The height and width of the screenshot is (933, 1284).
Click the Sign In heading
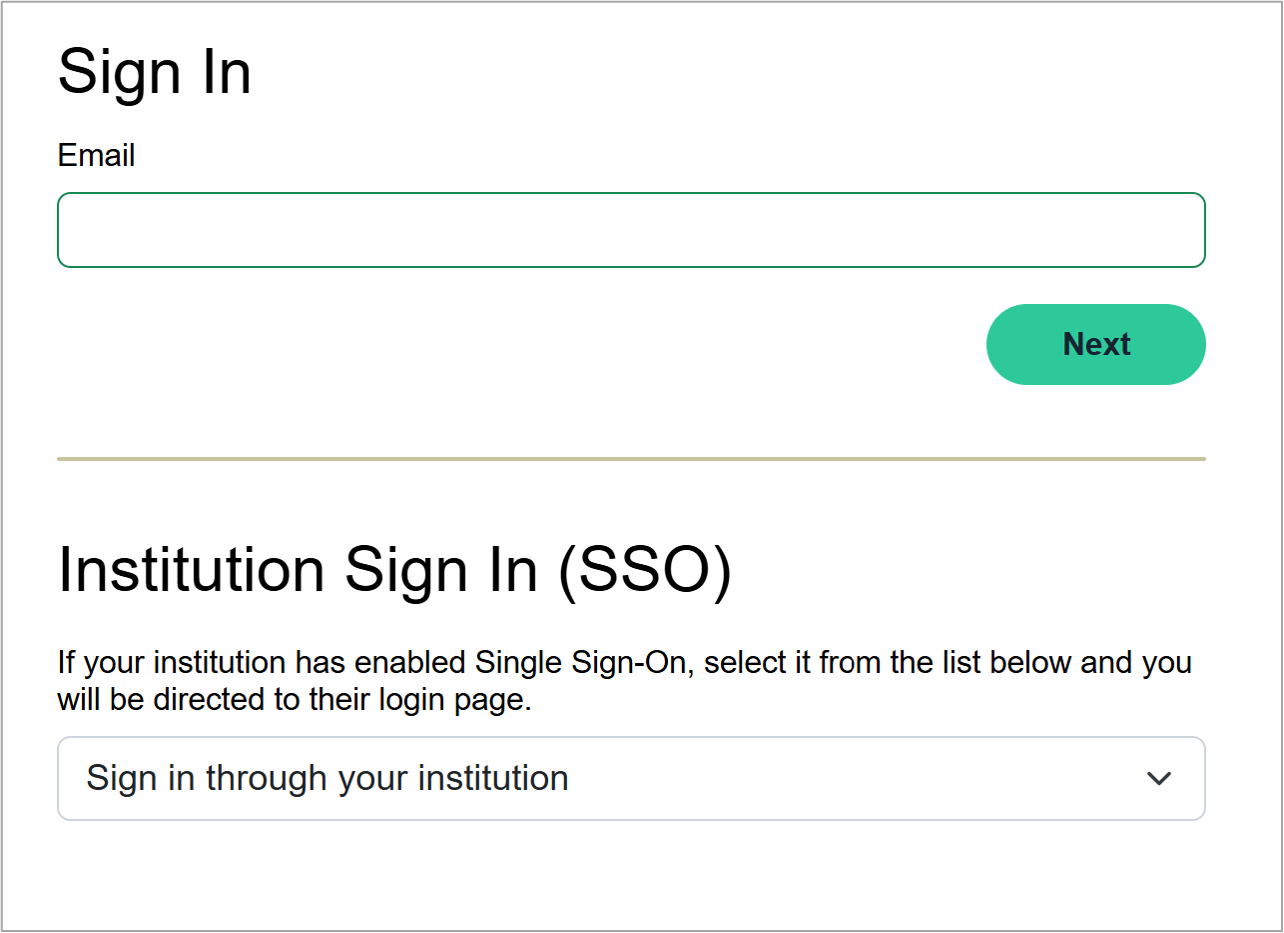point(154,72)
